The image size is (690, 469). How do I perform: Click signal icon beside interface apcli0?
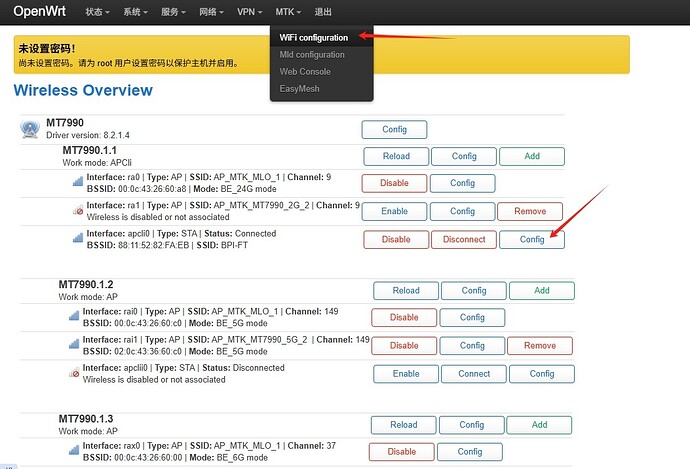[78, 238]
